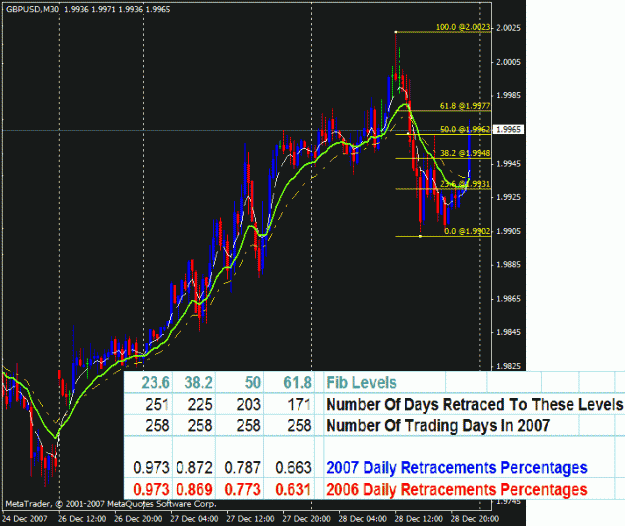
Task: Select Number Of Trading Days In 2007 label
Action: point(438,426)
